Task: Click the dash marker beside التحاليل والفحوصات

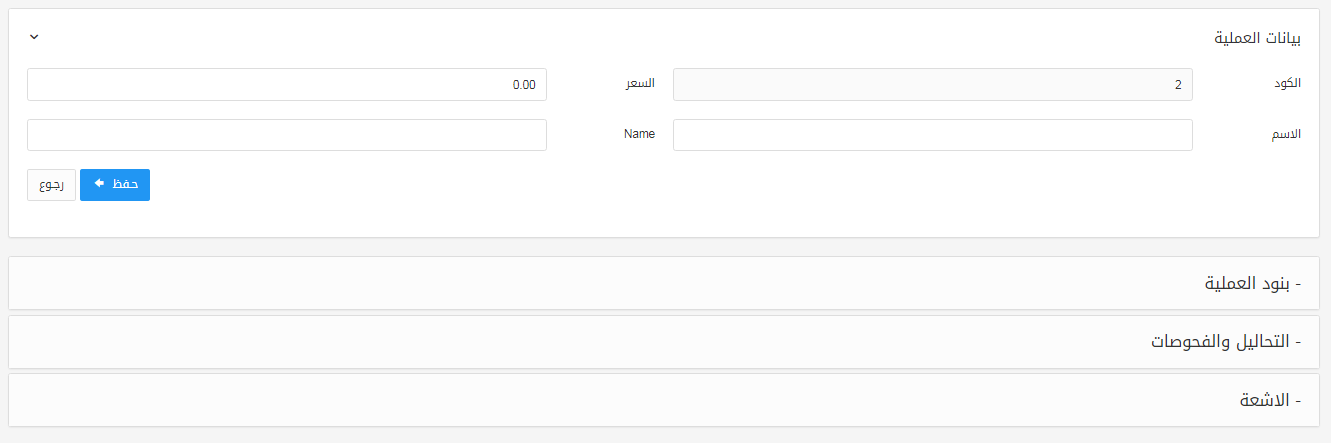Action: point(1298,342)
